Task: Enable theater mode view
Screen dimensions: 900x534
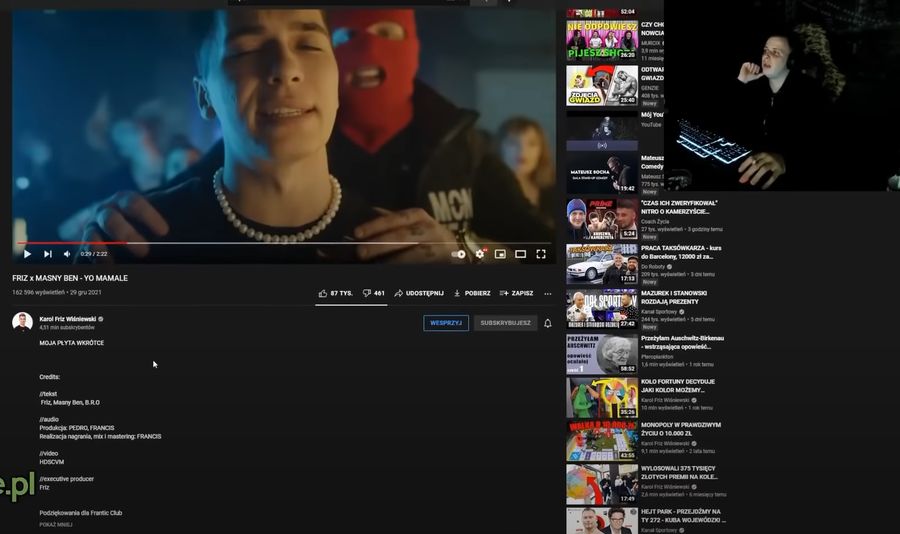Action: (521, 254)
